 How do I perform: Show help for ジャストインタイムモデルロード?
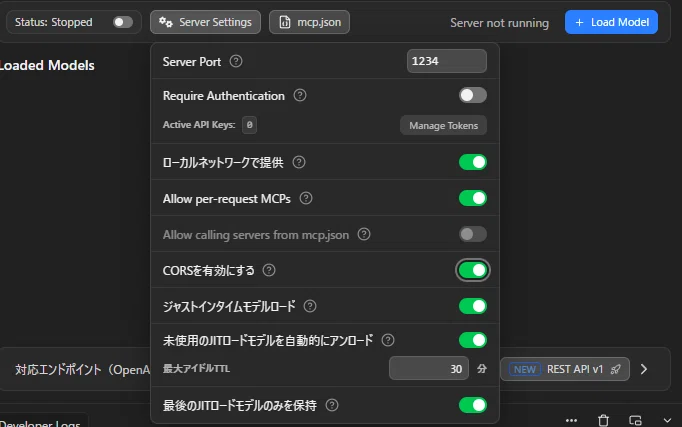pos(310,306)
